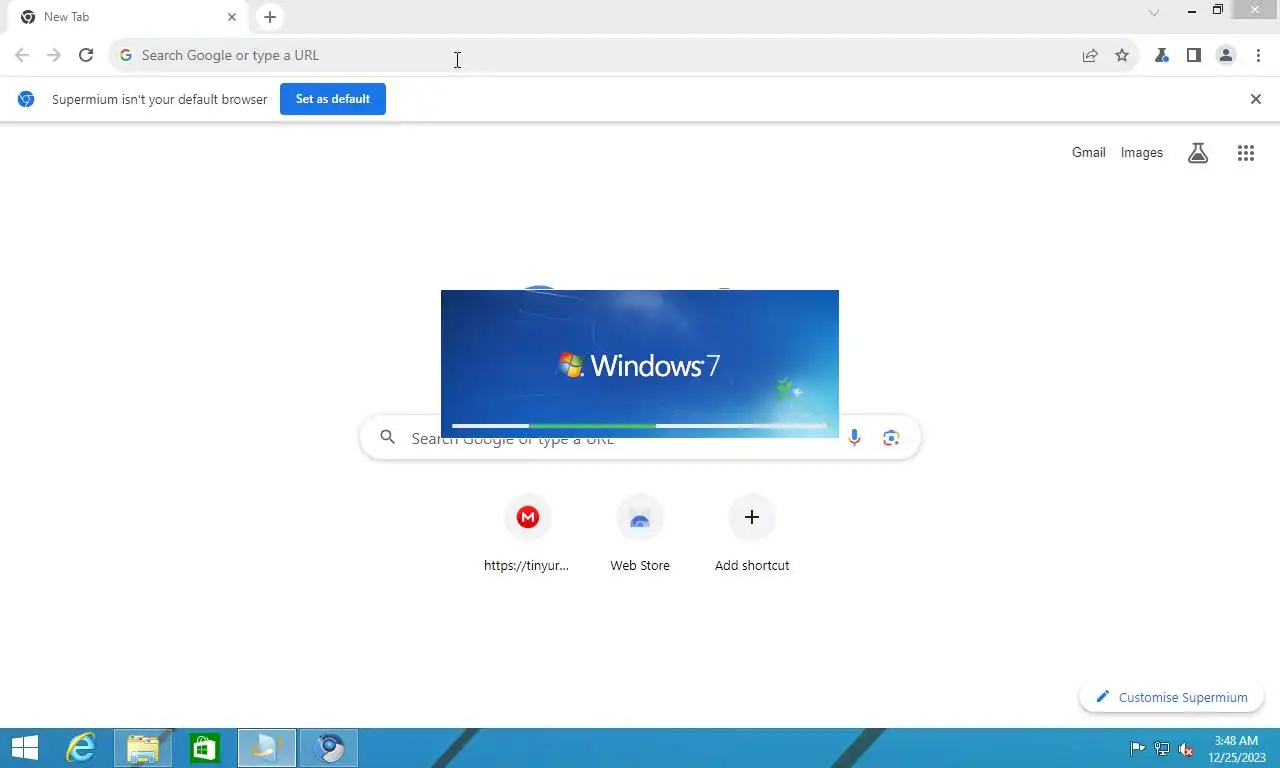Dismiss the default browser infobar
The width and height of the screenshot is (1280, 768).
(x=1256, y=99)
